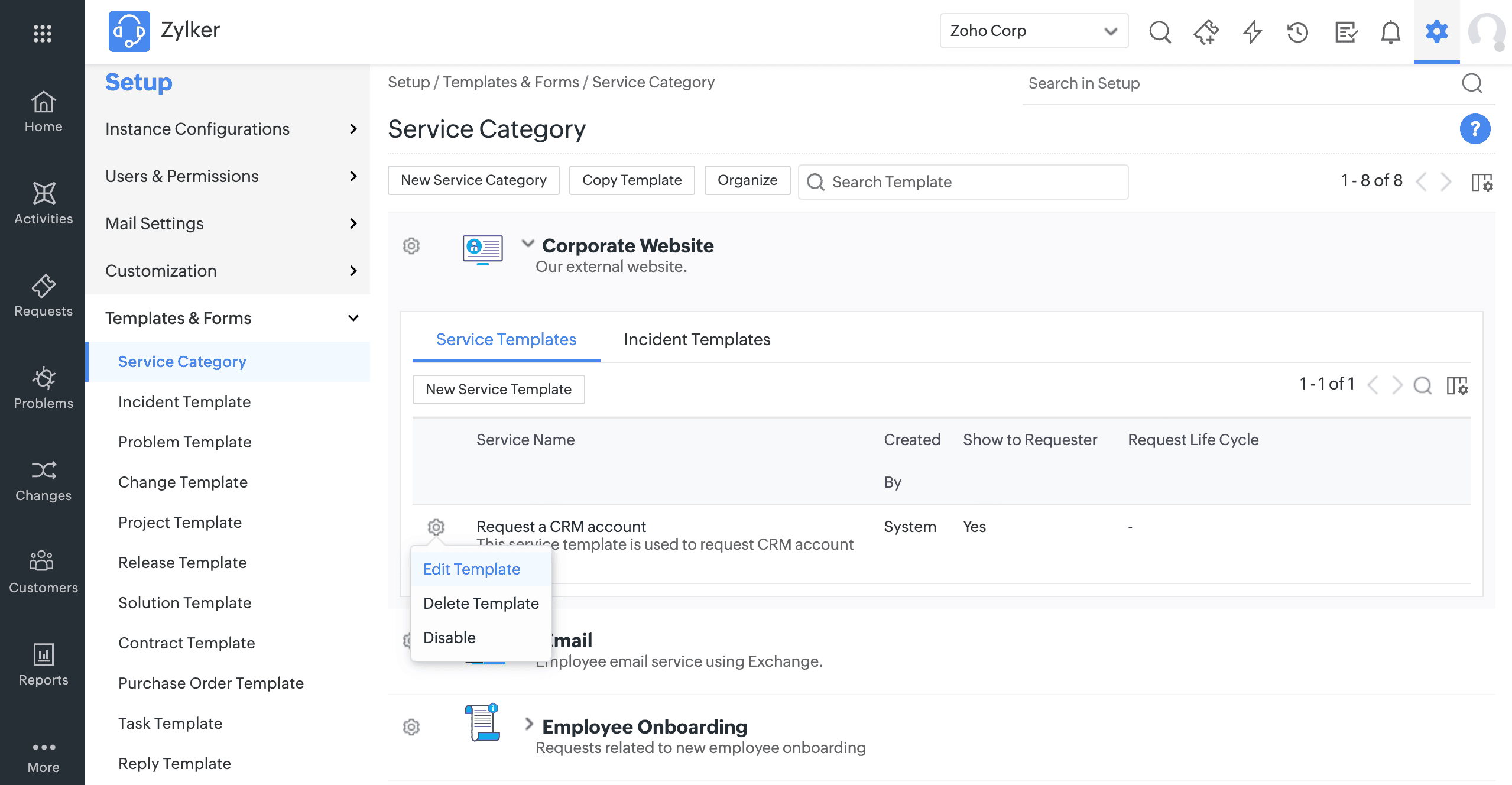This screenshot has width=1512, height=785.
Task: Select Disable in the context menu
Action: coord(449,637)
